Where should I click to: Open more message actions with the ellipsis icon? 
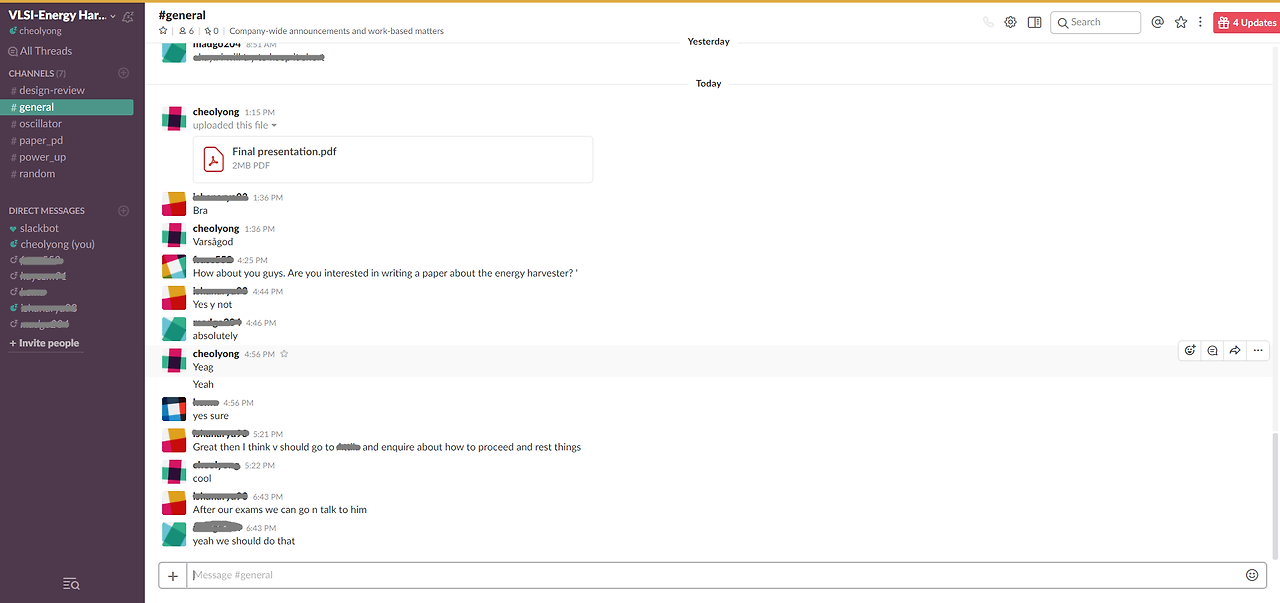pos(1258,350)
